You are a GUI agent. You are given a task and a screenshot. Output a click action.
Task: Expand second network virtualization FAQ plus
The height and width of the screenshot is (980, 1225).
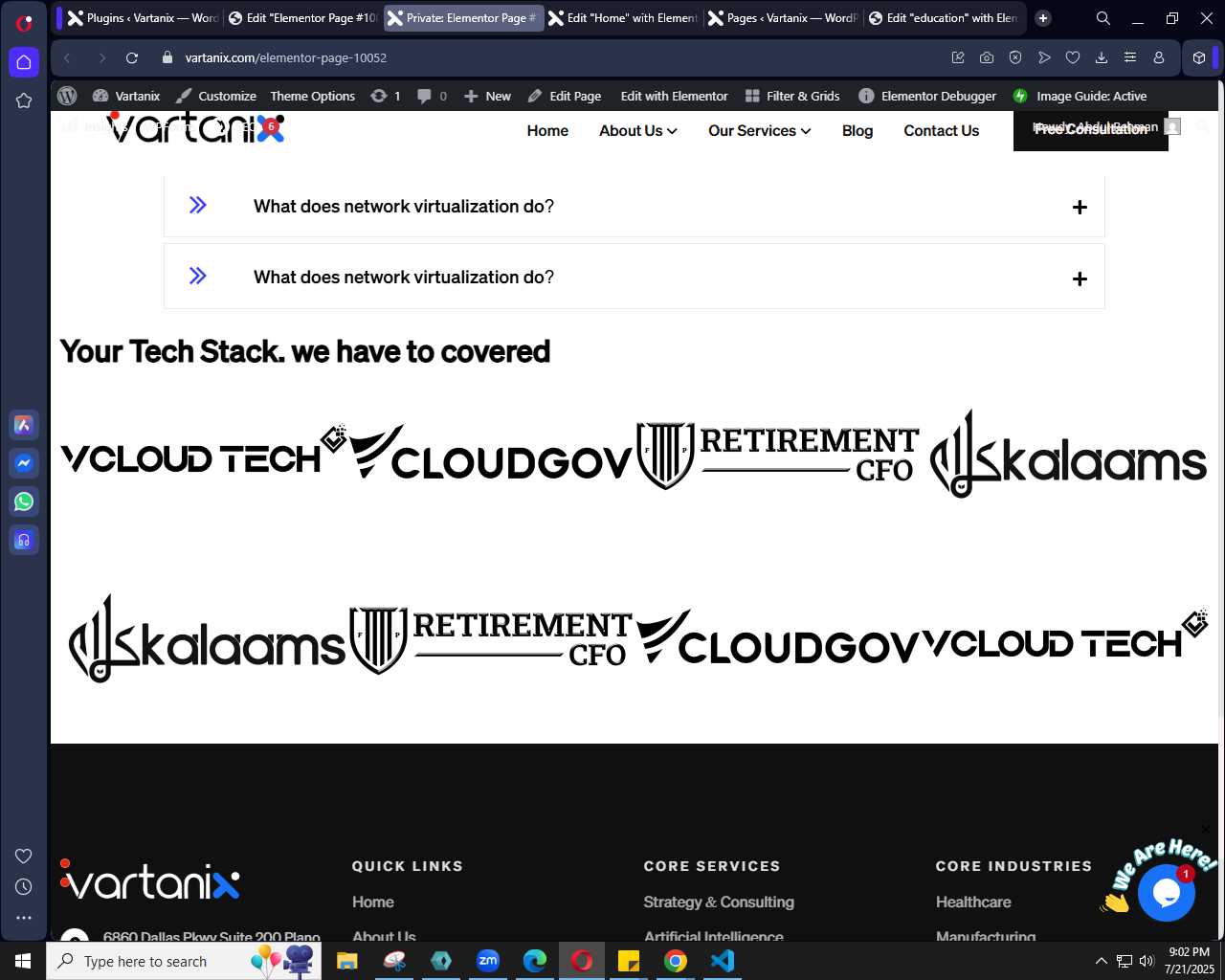pos(1080,278)
